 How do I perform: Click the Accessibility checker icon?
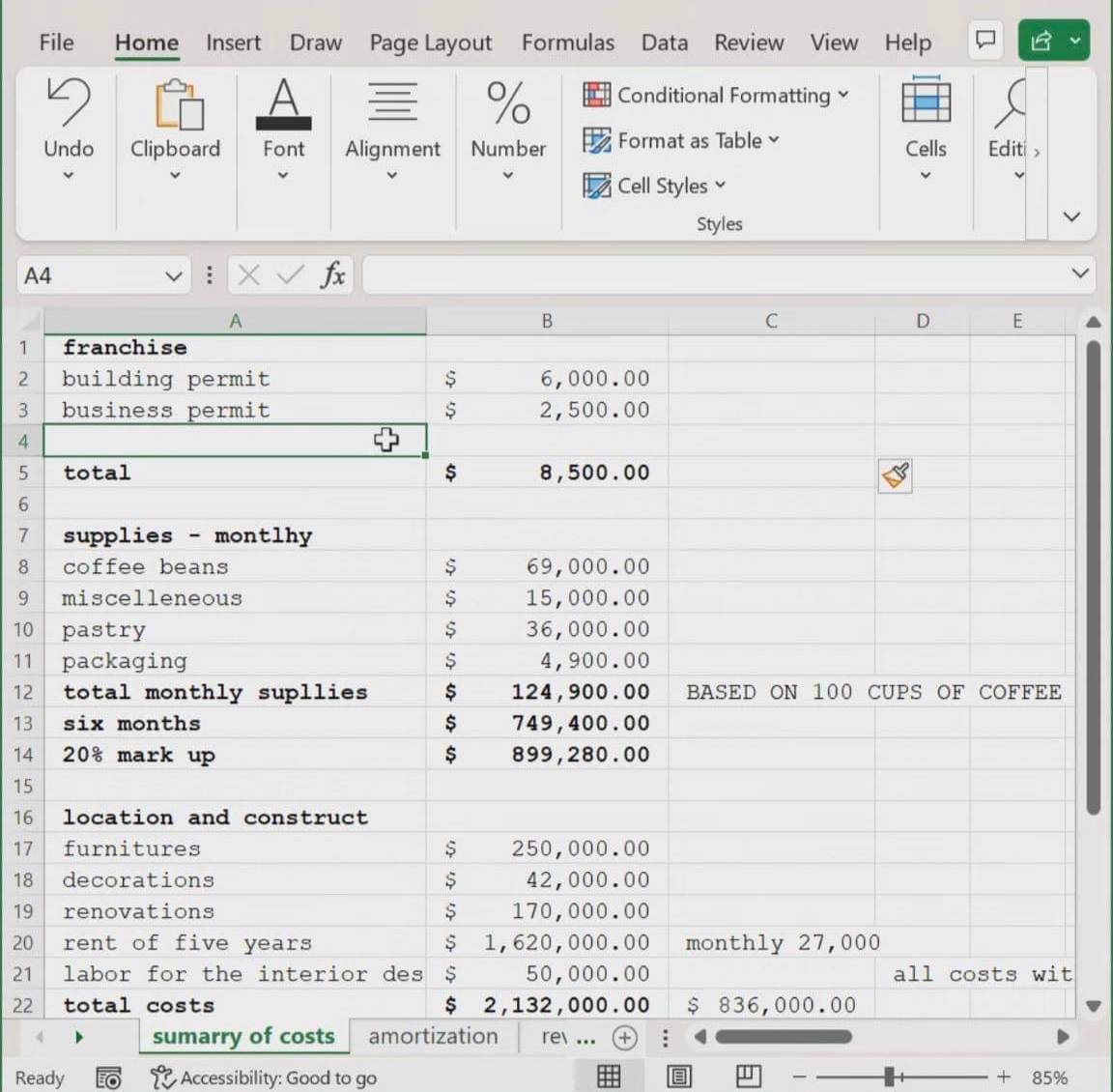[x=162, y=1078]
